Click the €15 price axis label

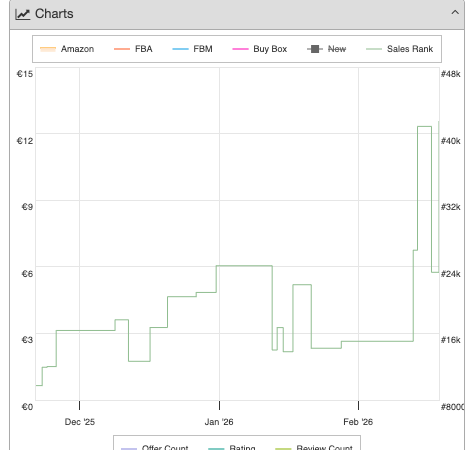(25, 74)
